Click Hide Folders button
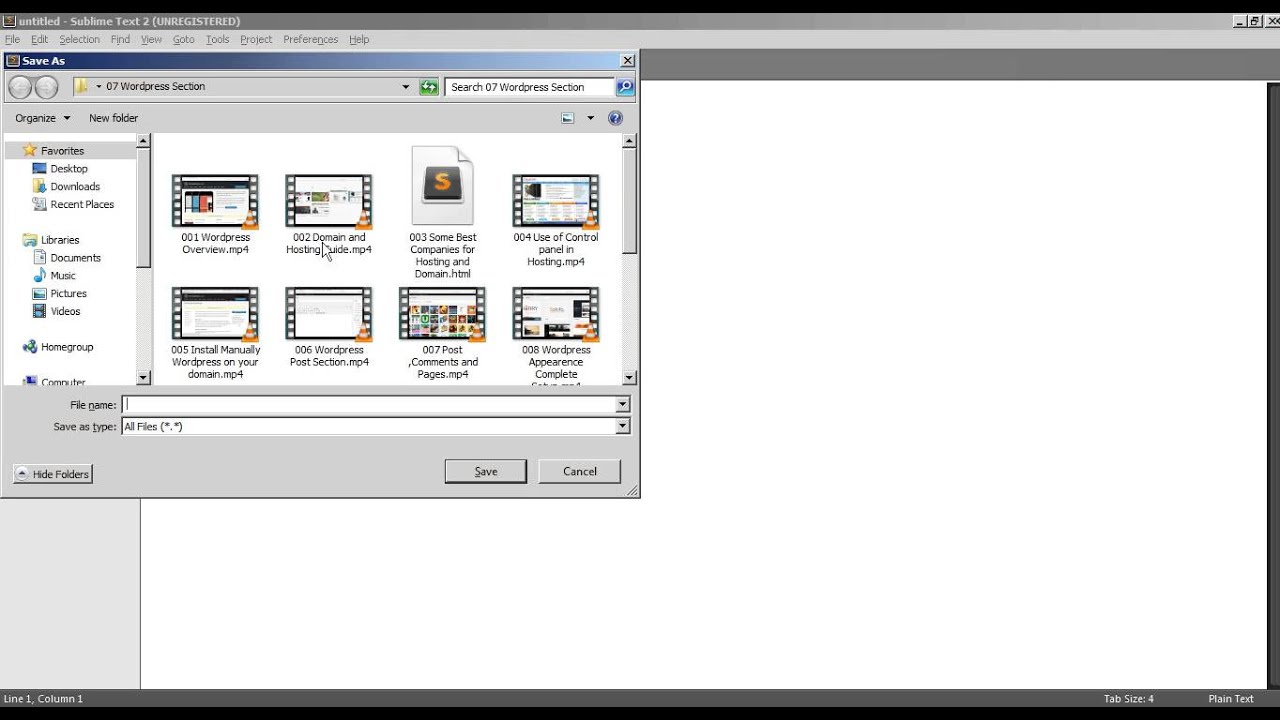 point(53,474)
